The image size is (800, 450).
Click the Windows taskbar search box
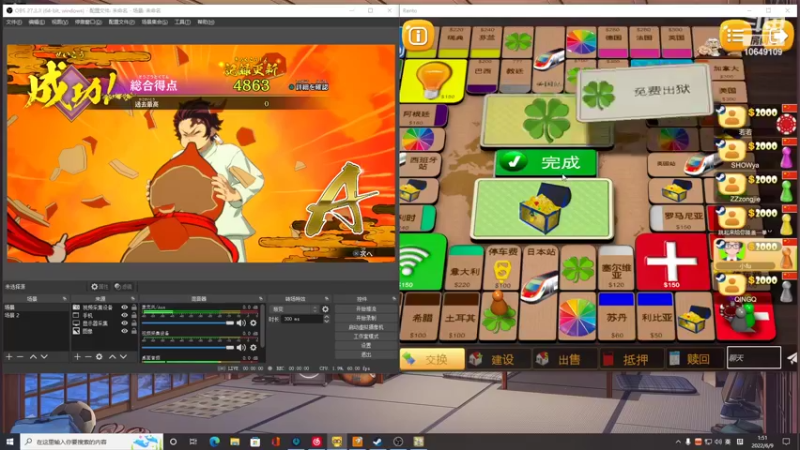(x=92, y=441)
